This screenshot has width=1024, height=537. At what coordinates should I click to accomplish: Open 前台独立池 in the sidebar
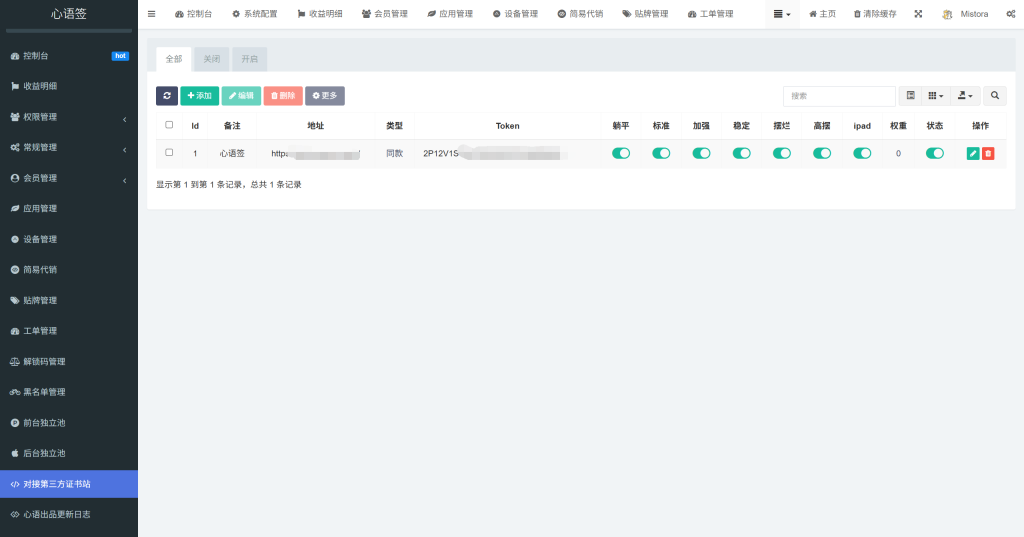pyautogui.click(x=69, y=423)
